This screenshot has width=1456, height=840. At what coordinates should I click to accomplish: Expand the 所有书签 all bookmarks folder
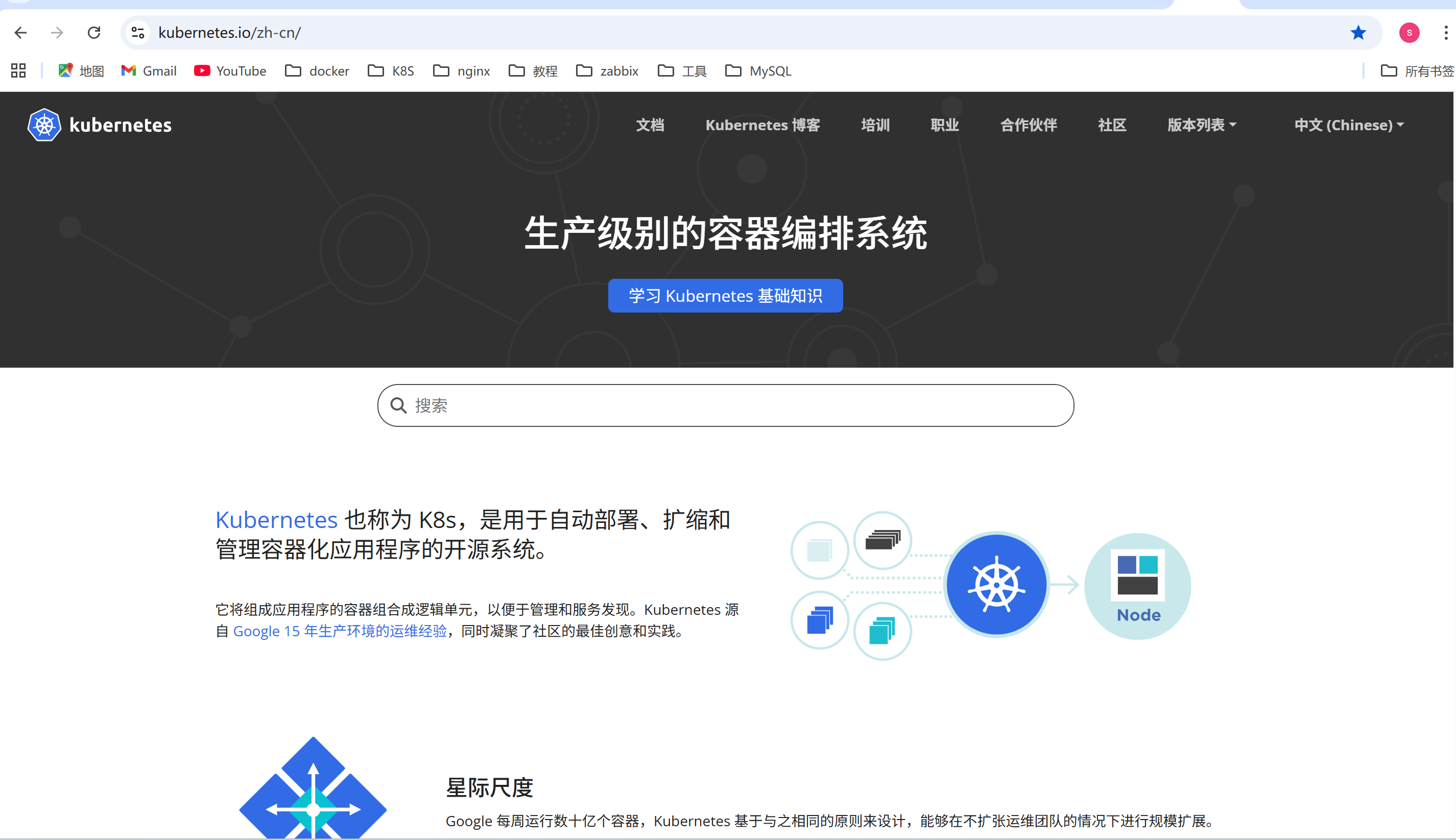tap(1417, 71)
